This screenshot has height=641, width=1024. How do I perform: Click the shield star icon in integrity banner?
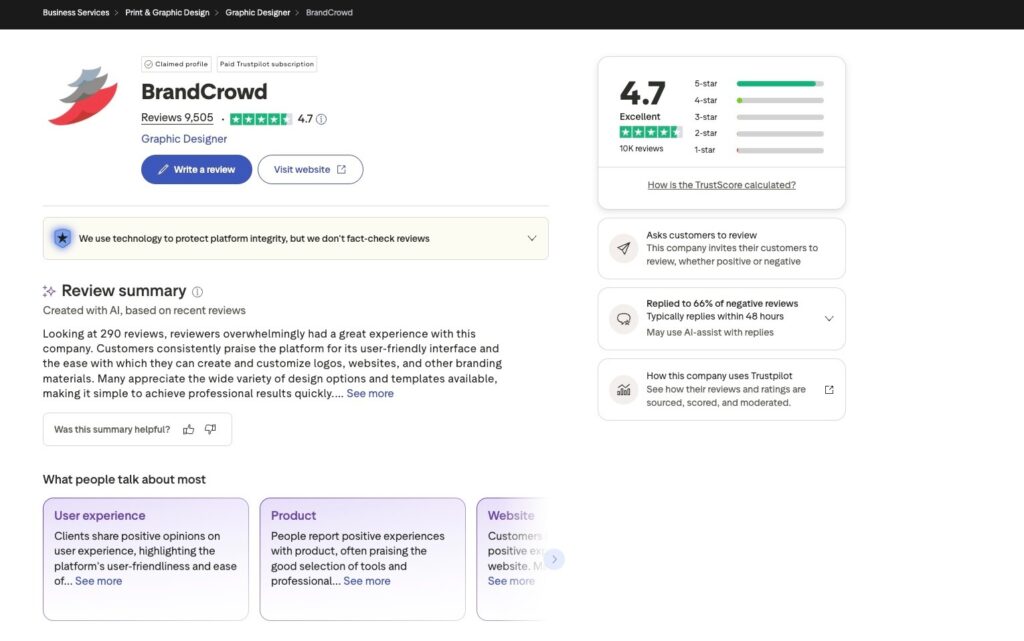click(x=62, y=238)
